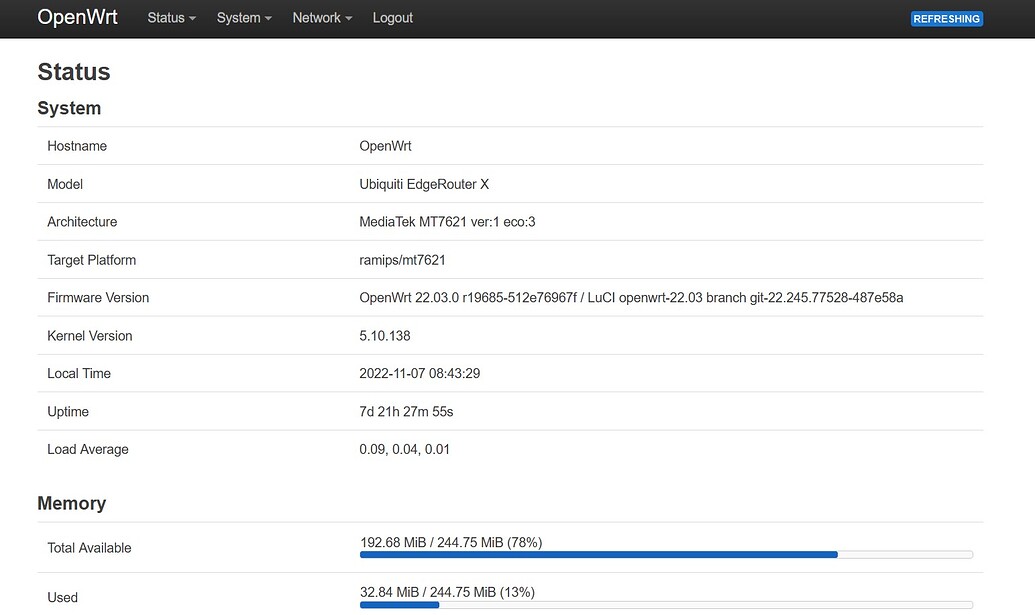1035x615 pixels.
Task: Click the Hostname value OpenWrt
Action: (385, 145)
